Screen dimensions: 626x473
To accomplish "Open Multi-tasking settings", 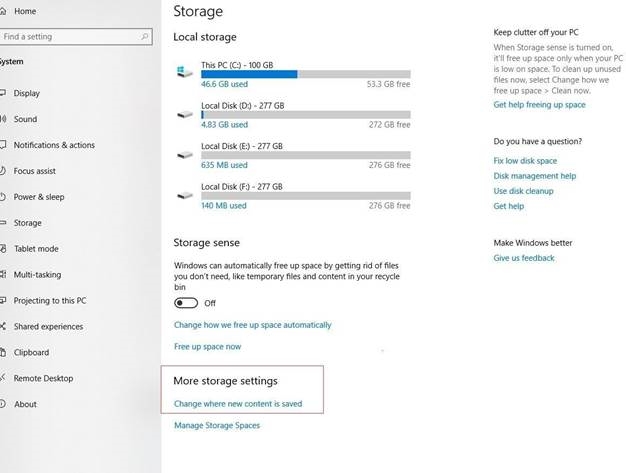I will [37, 275].
